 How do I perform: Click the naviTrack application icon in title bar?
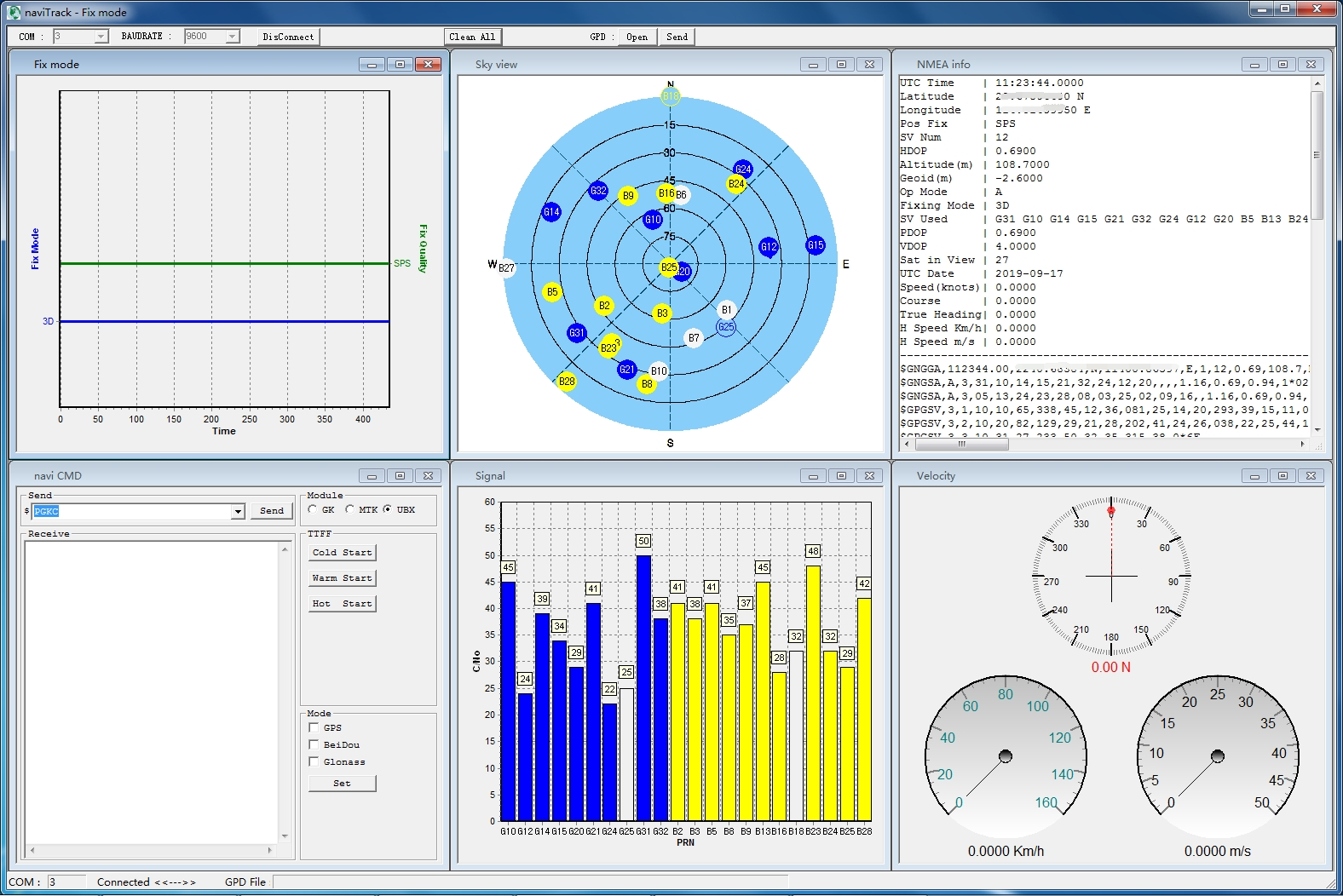click(x=14, y=12)
